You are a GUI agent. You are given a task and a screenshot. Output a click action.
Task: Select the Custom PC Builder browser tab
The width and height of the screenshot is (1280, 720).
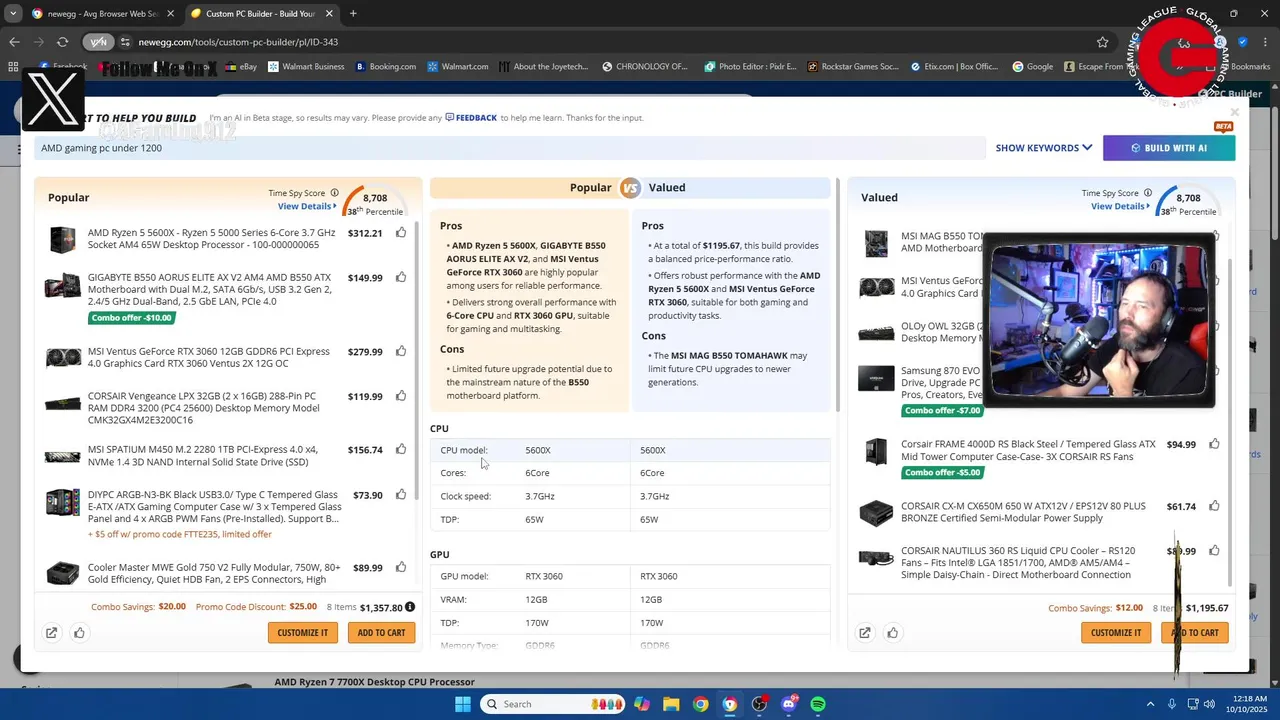point(260,14)
